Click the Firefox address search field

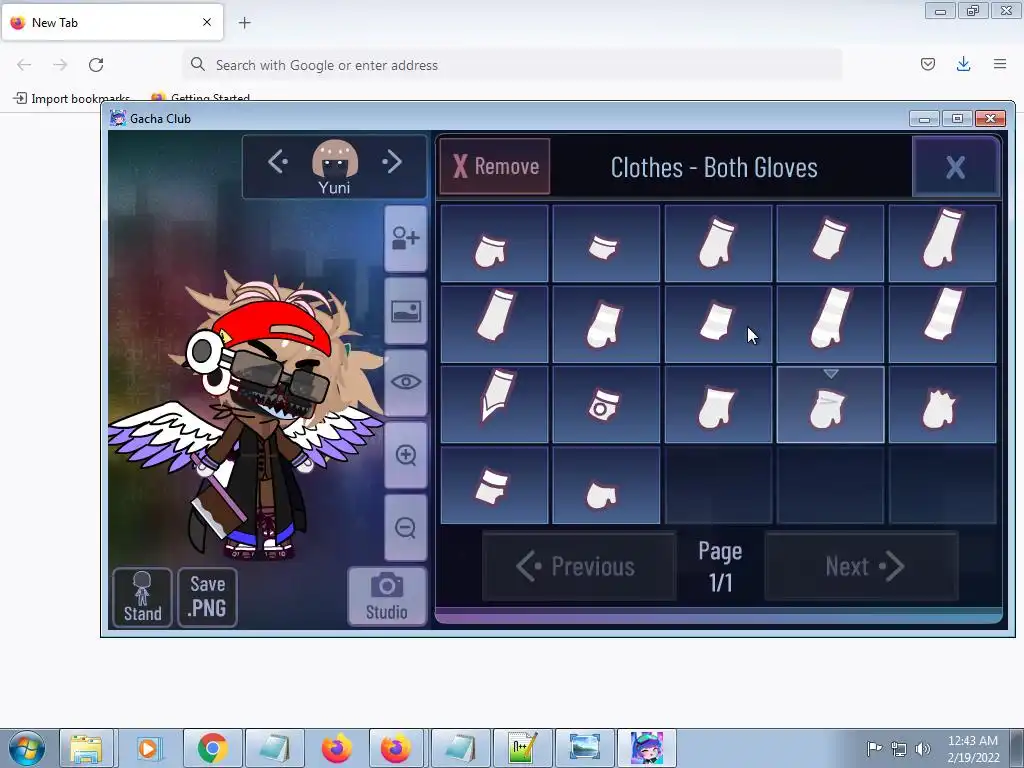coord(513,65)
